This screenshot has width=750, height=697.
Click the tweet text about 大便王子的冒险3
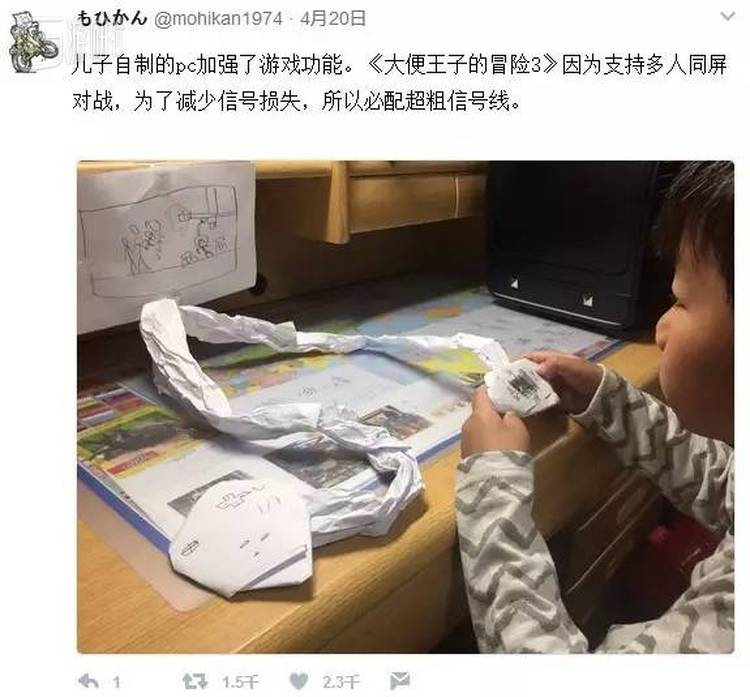399,83
